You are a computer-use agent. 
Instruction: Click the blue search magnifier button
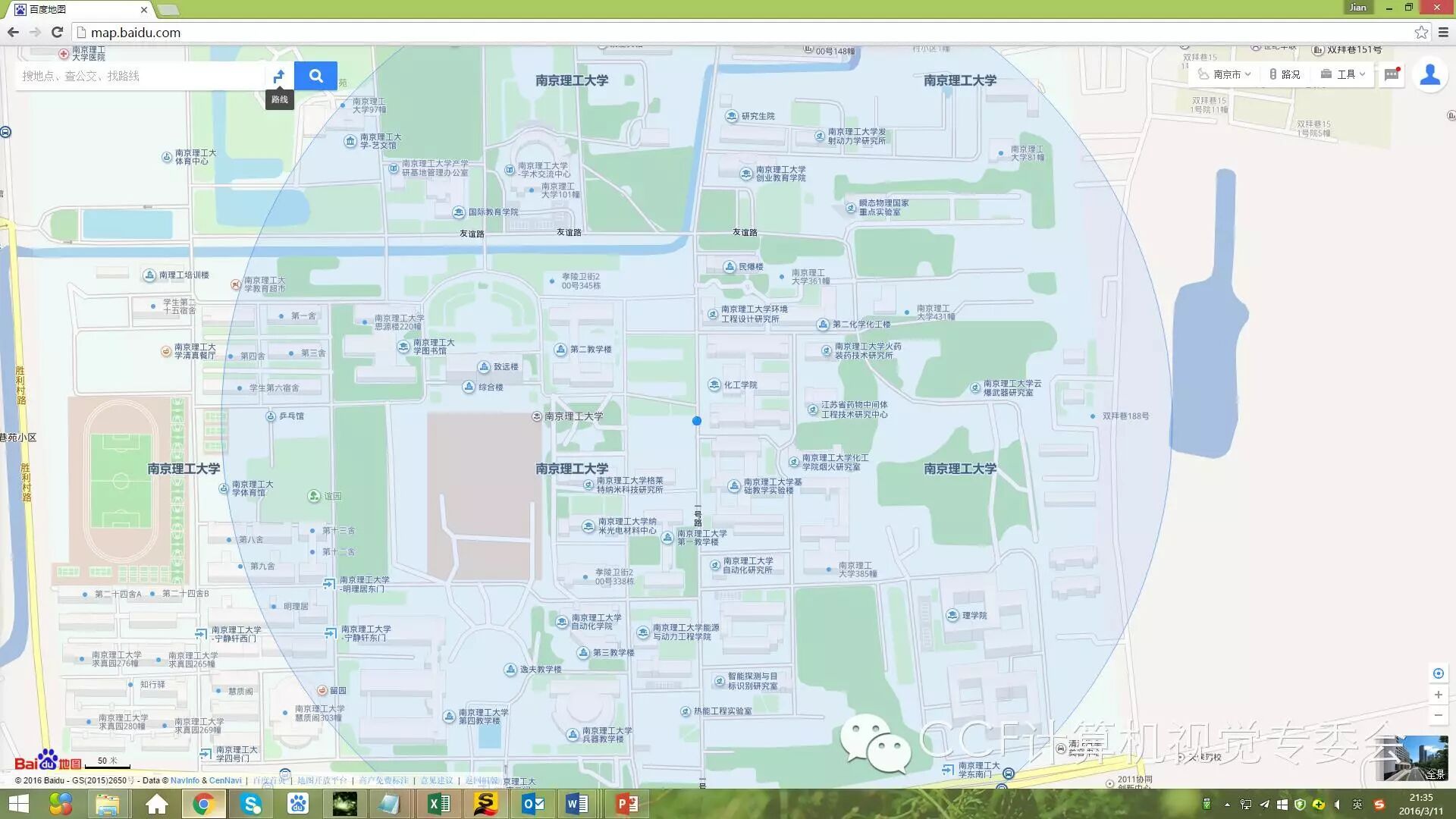pos(315,76)
